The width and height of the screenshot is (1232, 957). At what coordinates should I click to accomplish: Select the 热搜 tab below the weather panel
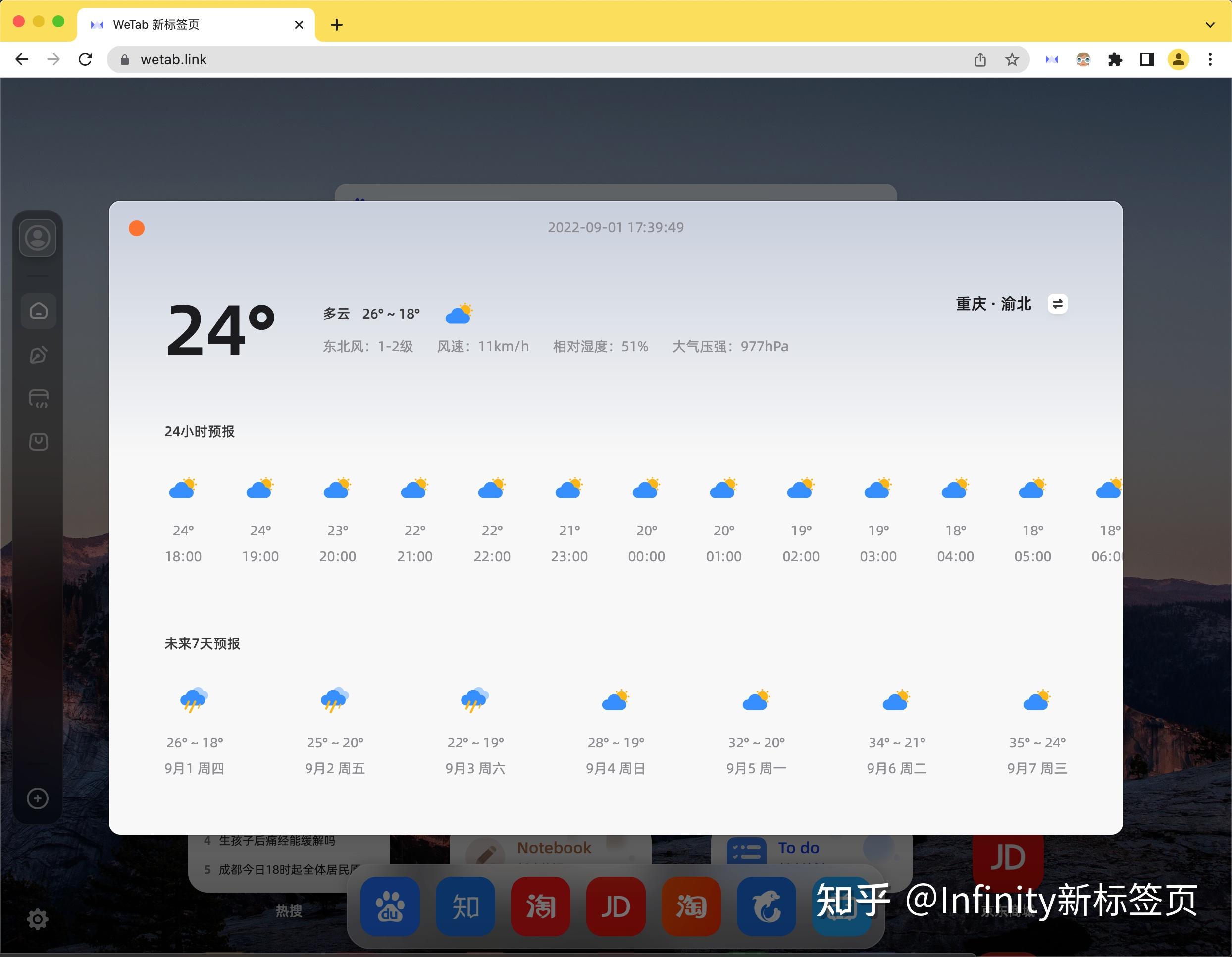[x=289, y=911]
